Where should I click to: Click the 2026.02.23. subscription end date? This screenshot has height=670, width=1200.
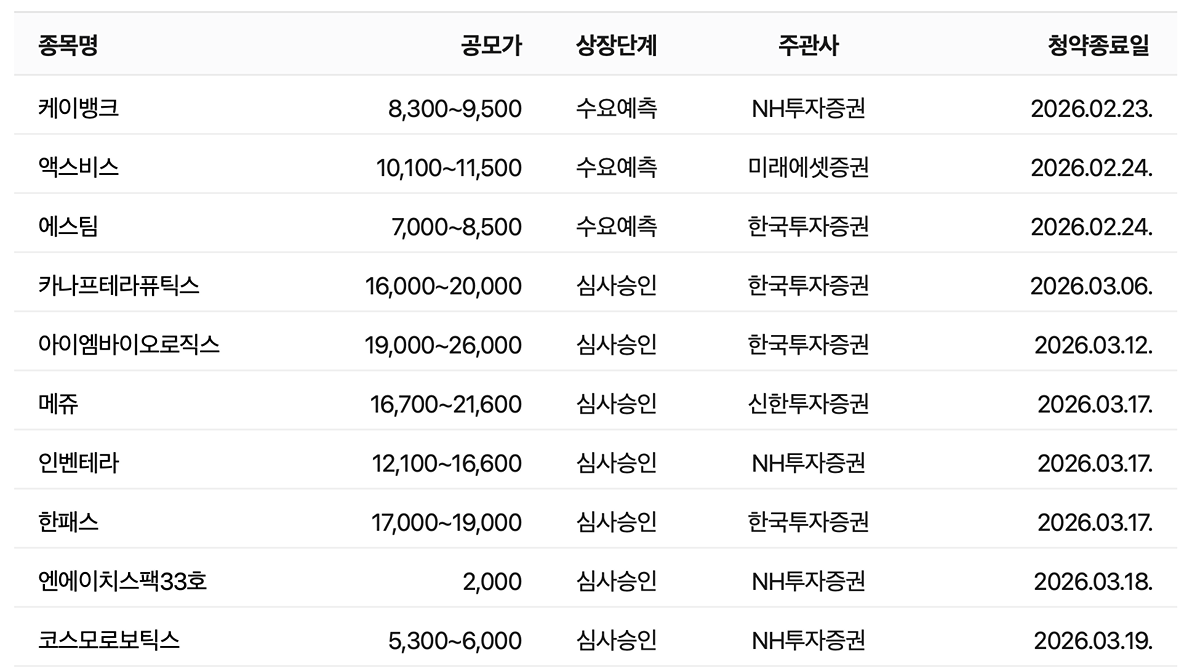coord(1091,108)
